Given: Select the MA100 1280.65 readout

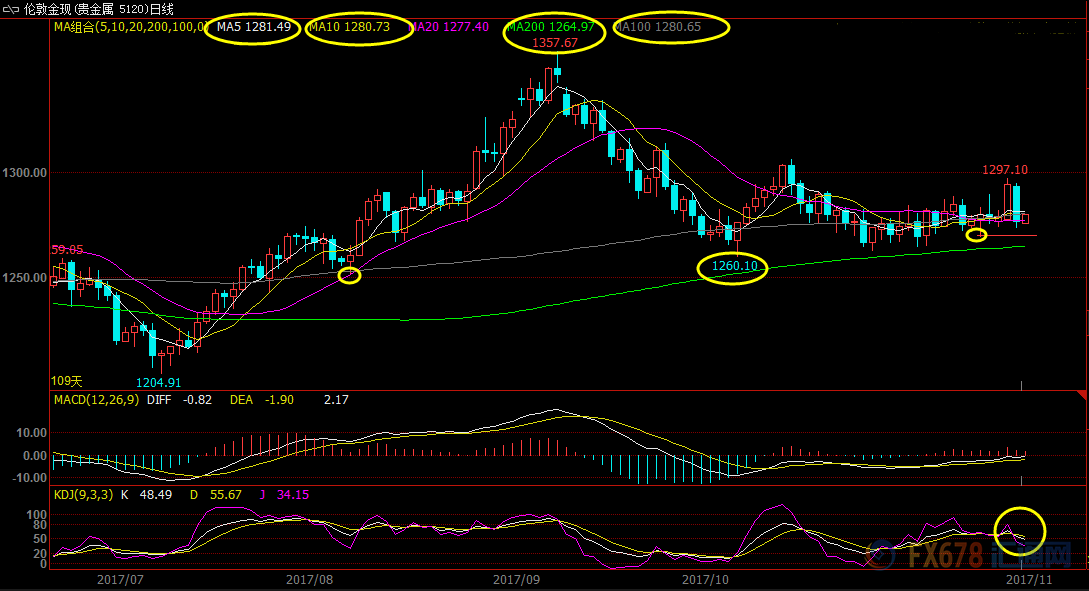Looking at the screenshot, I should click(x=658, y=27).
